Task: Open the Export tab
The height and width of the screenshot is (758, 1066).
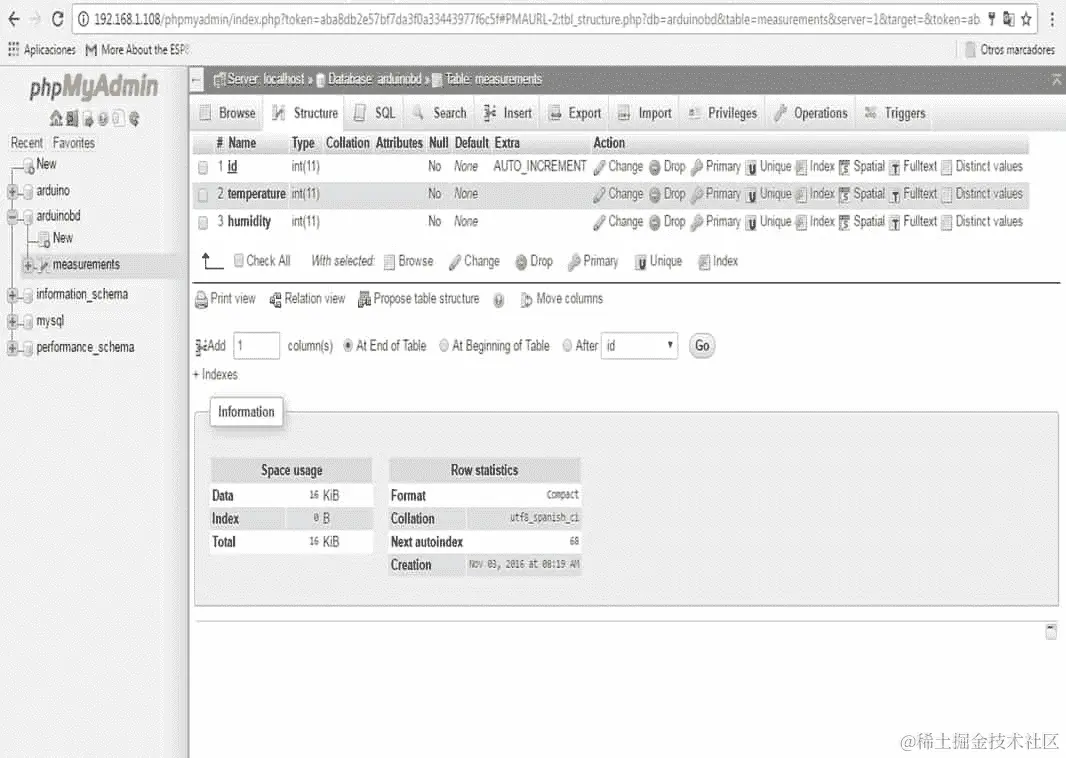Action: coord(575,114)
